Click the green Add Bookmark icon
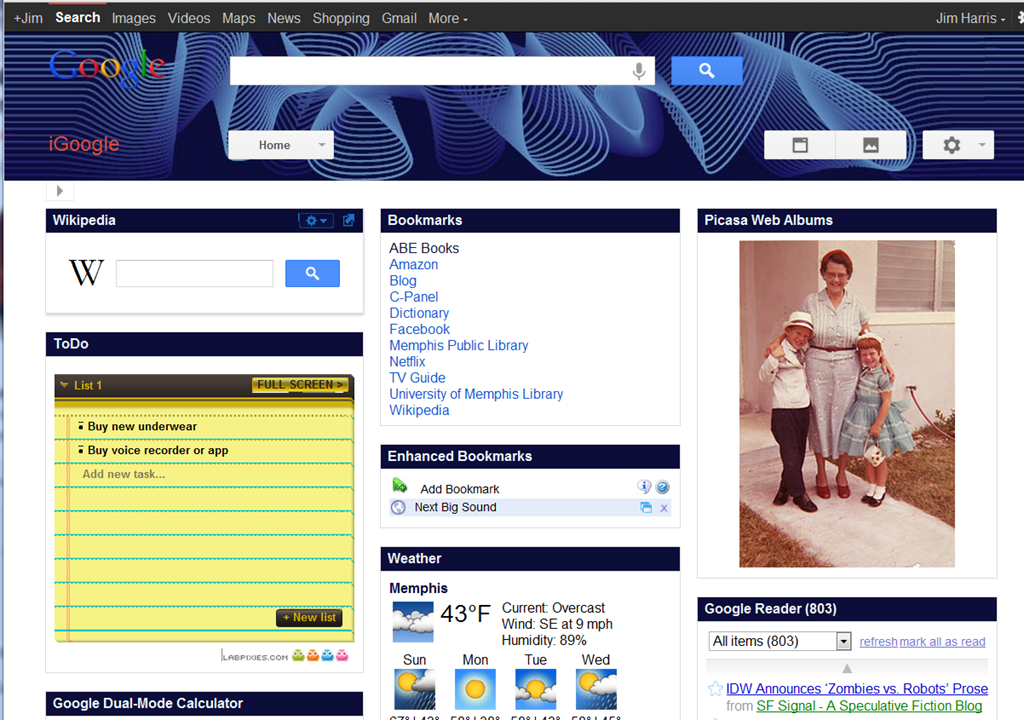The height and width of the screenshot is (720, 1024). pyautogui.click(x=400, y=487)
